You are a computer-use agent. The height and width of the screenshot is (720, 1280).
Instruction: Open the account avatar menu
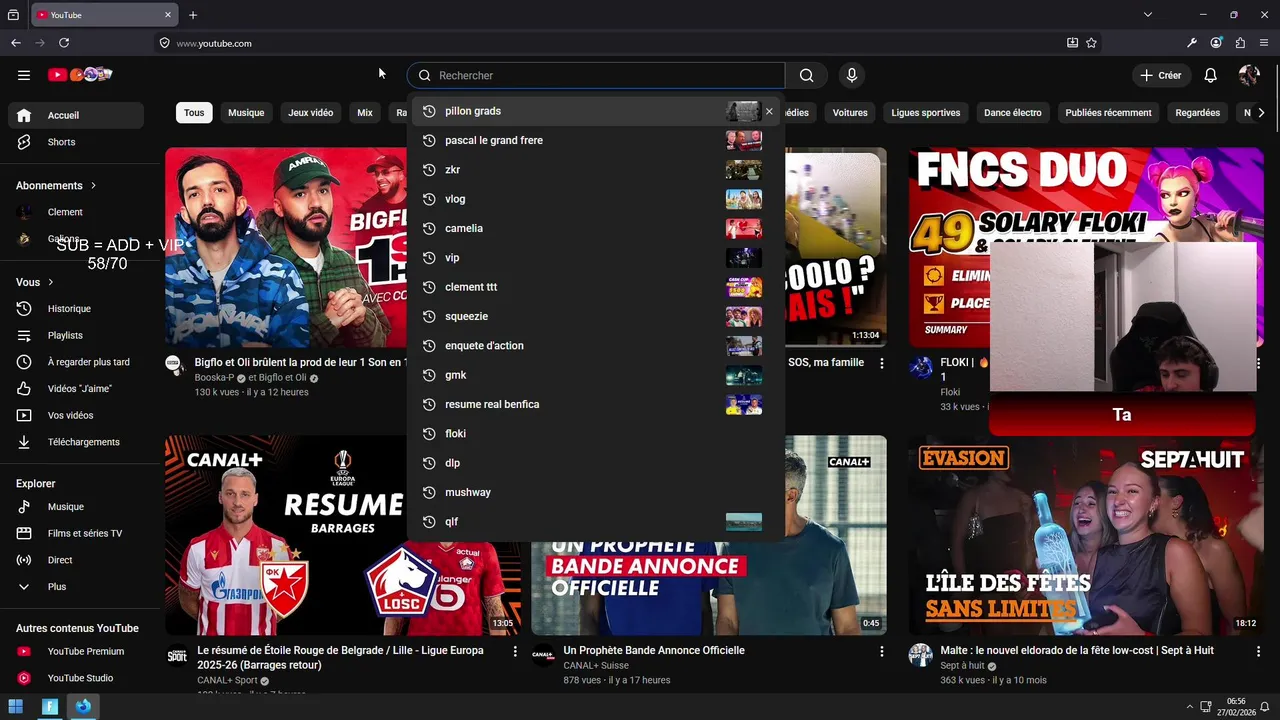(x=1249, y=75)
